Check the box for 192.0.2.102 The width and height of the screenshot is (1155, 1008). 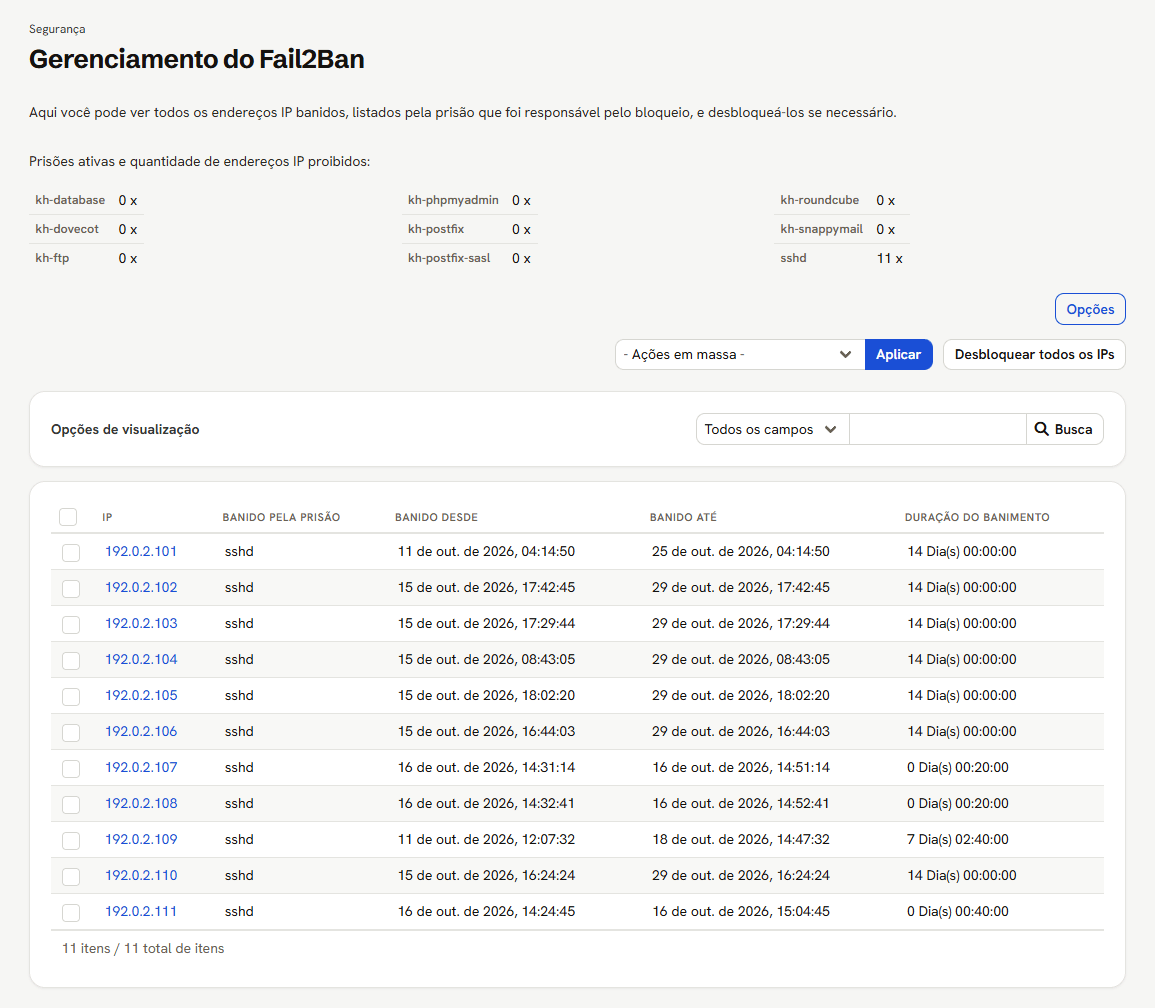pyautogui.click(x=71, y=588)
